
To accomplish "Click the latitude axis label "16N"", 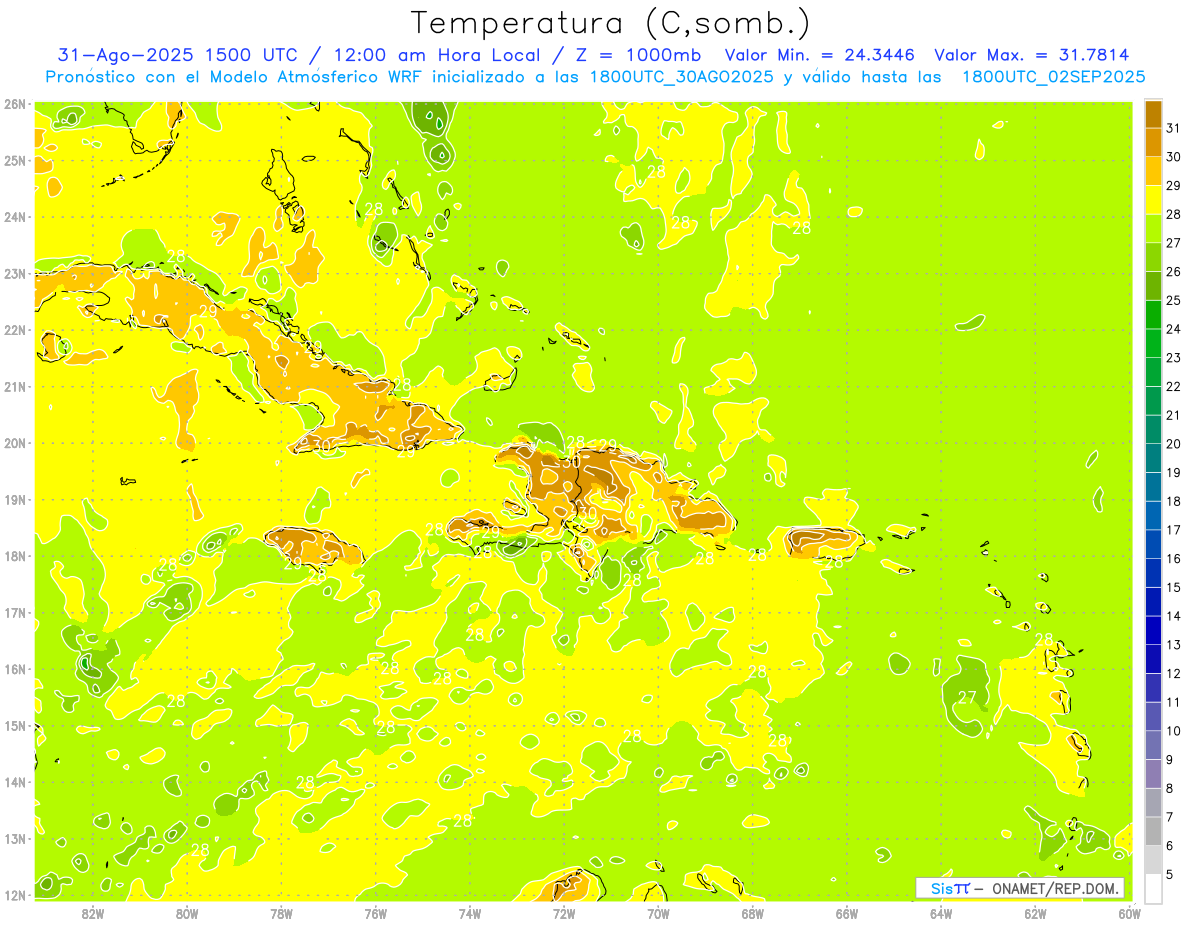I will 15,669.
